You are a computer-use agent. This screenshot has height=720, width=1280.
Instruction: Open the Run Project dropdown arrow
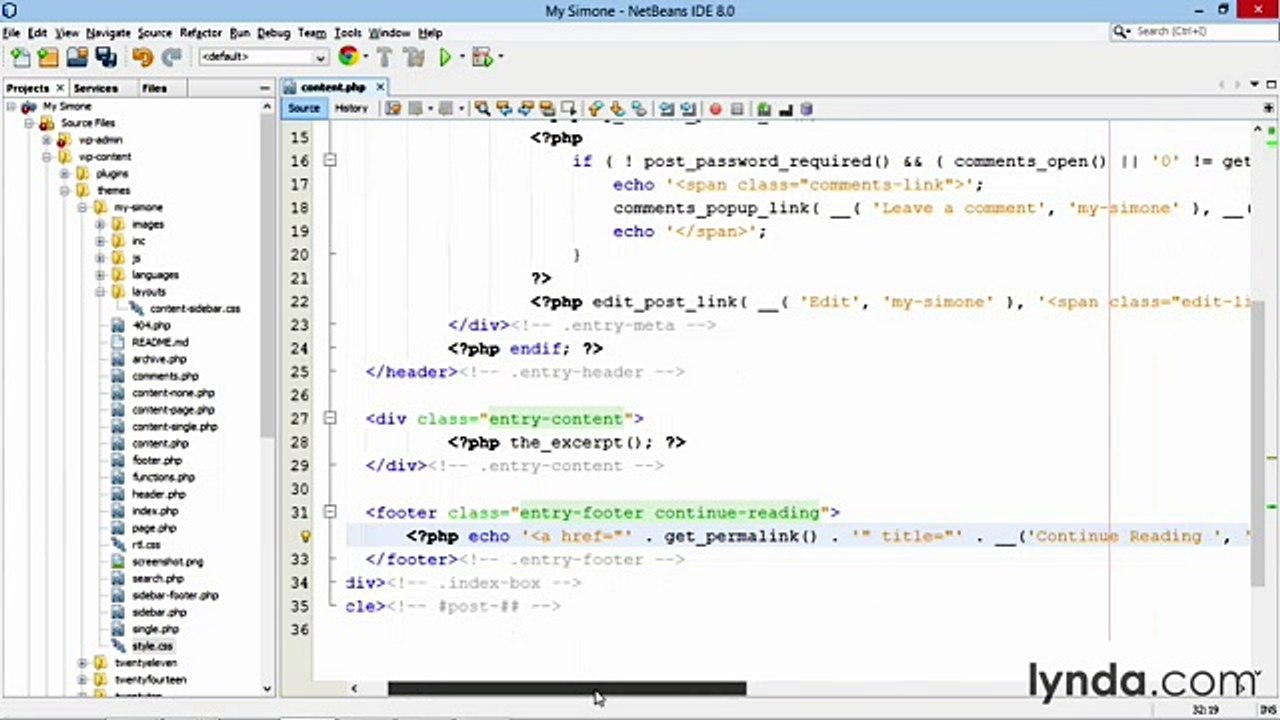460,57
